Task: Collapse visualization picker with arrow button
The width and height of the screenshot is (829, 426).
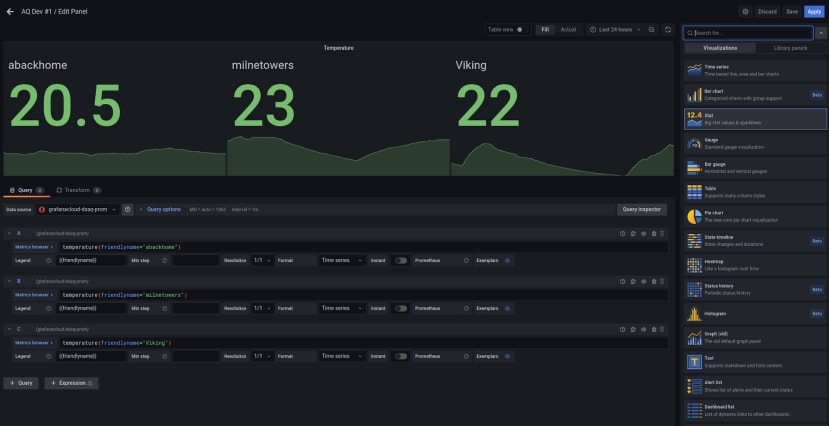Action: (821, 33)
